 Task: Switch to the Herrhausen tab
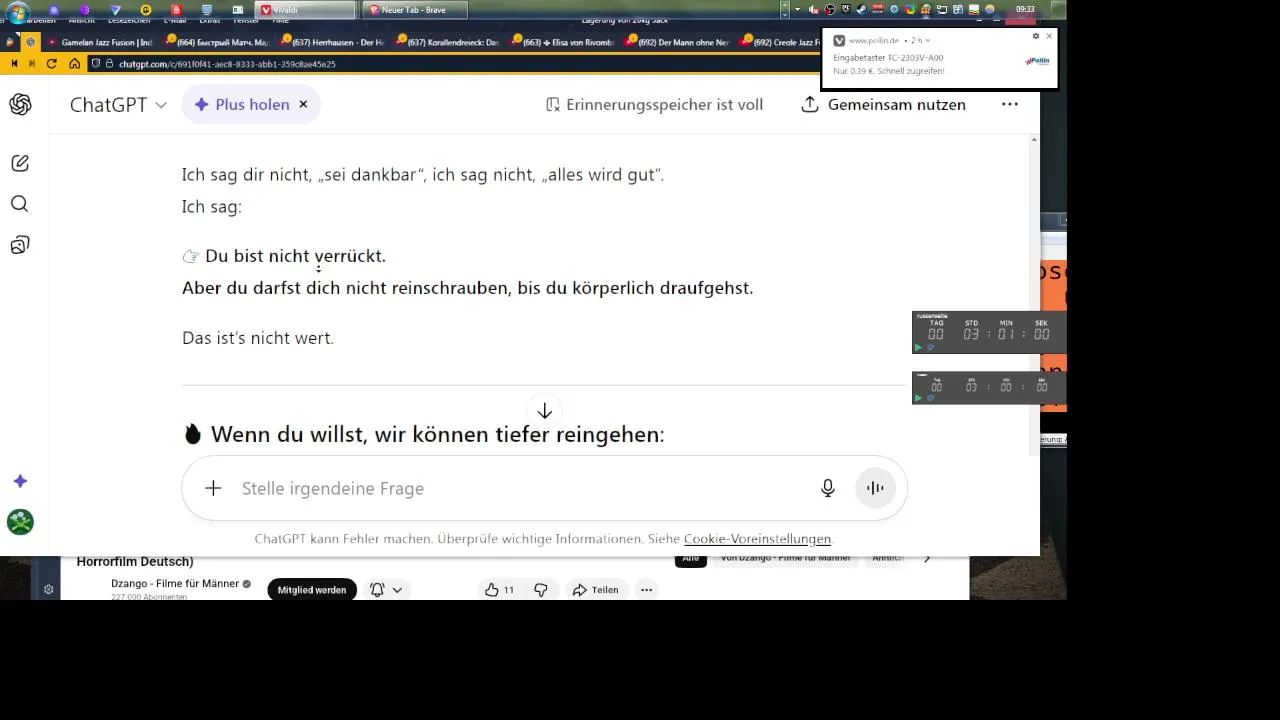point(332,42)
